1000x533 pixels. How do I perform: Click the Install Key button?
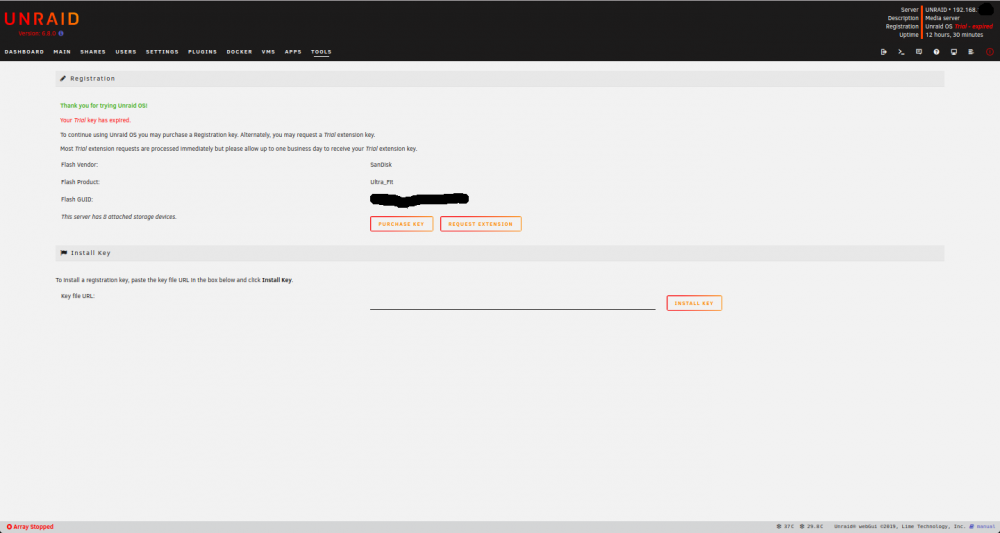pyautogui.click(x=694, y=303)
